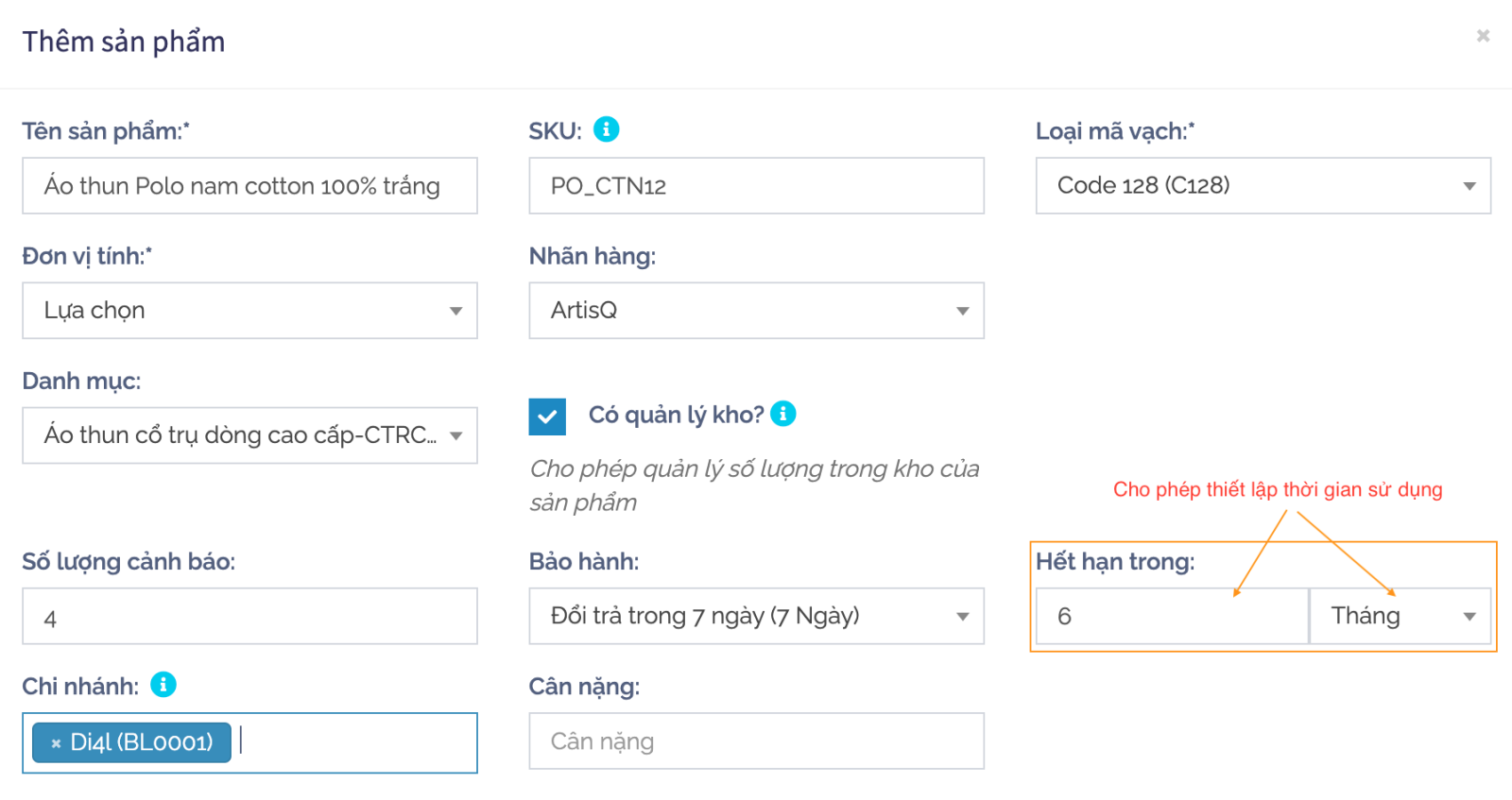Screen dimensions: 1512x800
Task: Click the SKU info icon
Action: point(606,129)
